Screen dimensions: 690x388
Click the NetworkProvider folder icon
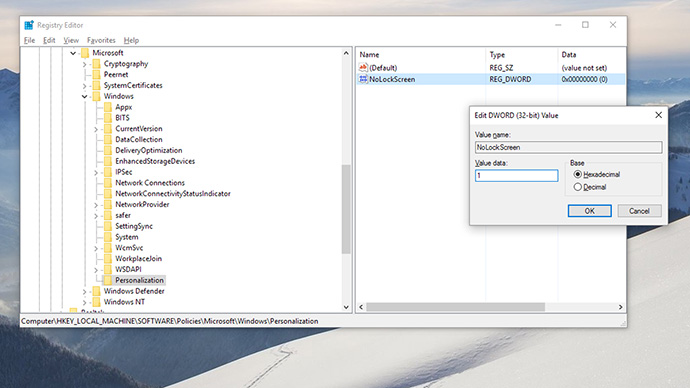[x=108, y=205]
